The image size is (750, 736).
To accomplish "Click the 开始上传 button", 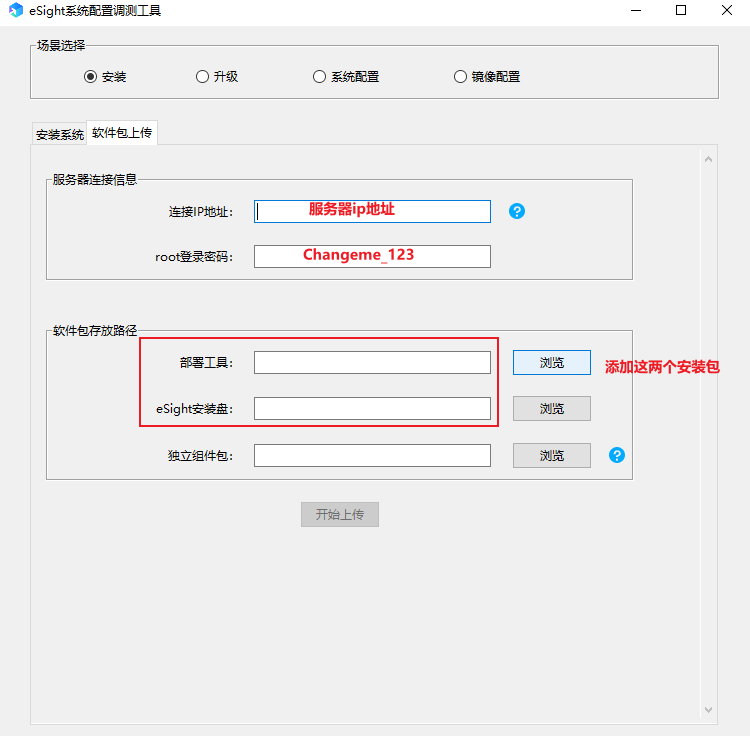I will point(340,515).
